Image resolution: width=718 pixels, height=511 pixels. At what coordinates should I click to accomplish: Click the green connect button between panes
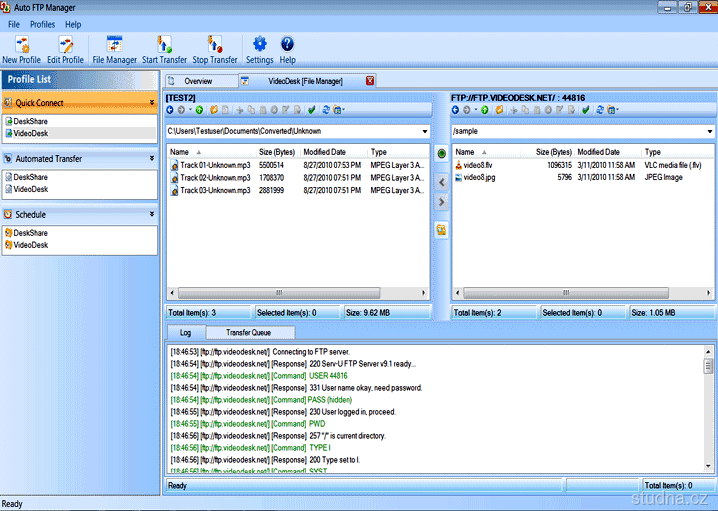click(441, 154)
